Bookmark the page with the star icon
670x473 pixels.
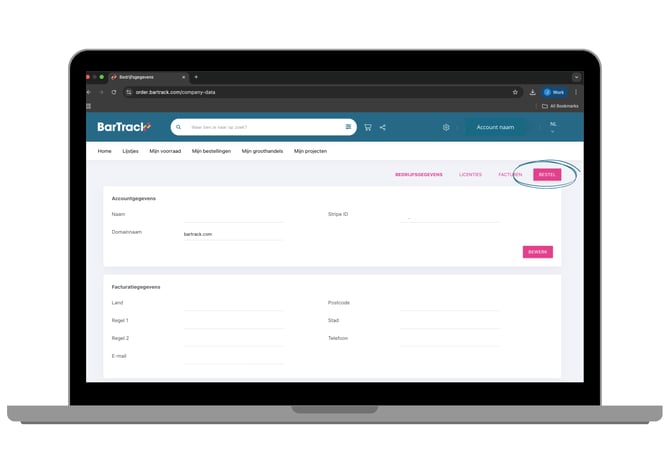(x=515, y=92)
